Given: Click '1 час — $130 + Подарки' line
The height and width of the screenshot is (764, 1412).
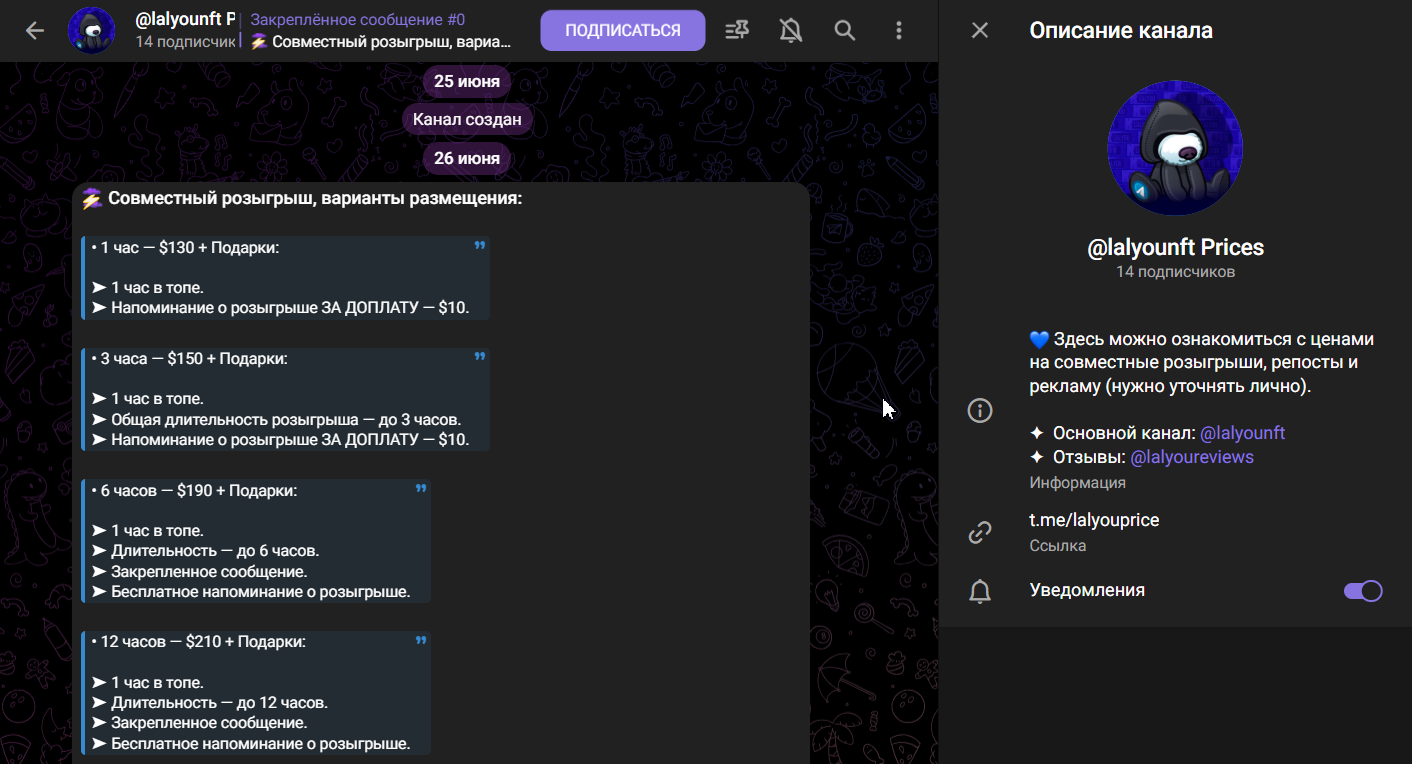Looking at the screenshot, I should point(185,247).
